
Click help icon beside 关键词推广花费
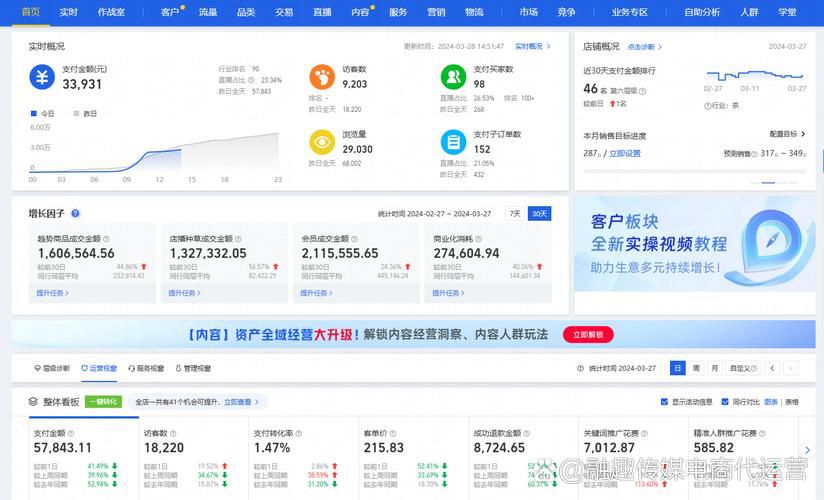coord(644,433)
